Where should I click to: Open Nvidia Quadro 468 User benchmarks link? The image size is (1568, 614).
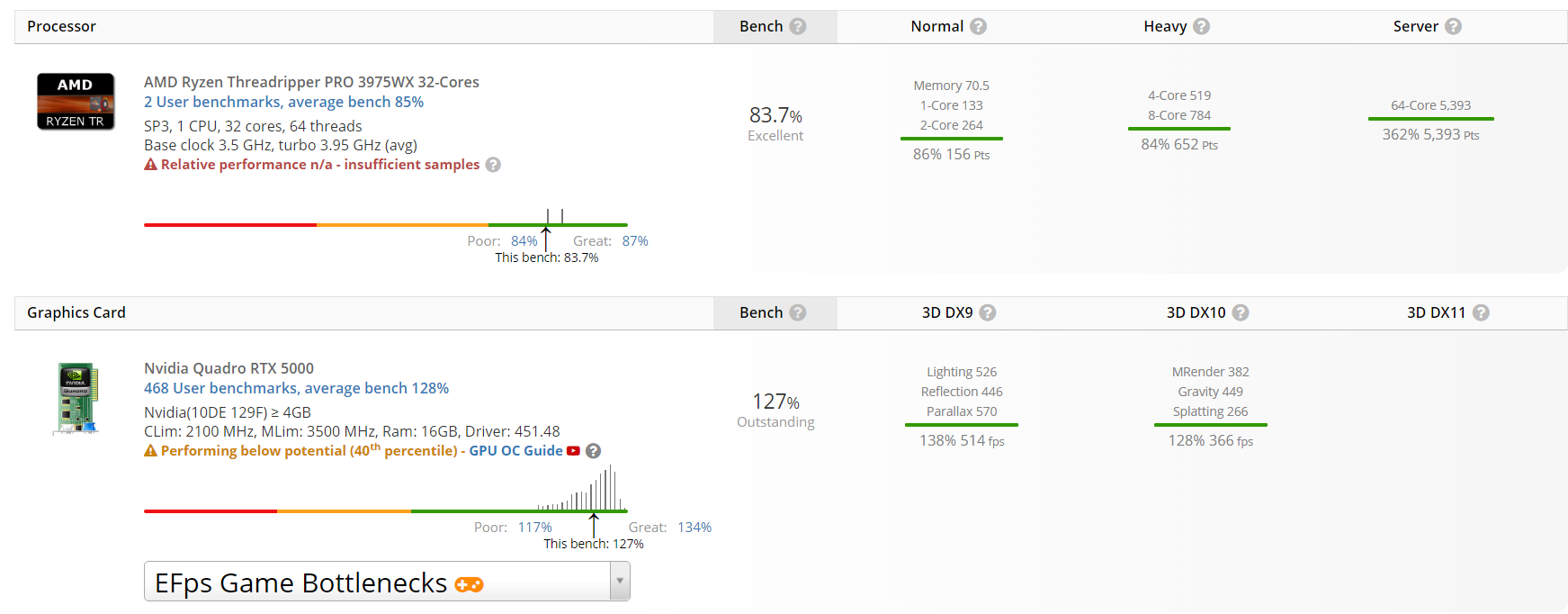(296, 389)
